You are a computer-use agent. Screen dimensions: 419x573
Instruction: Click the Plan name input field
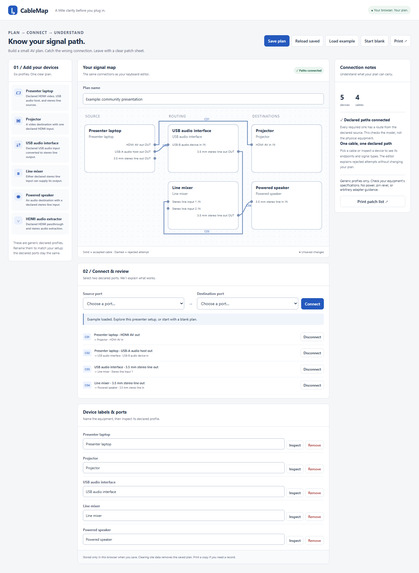pos(203,99)
